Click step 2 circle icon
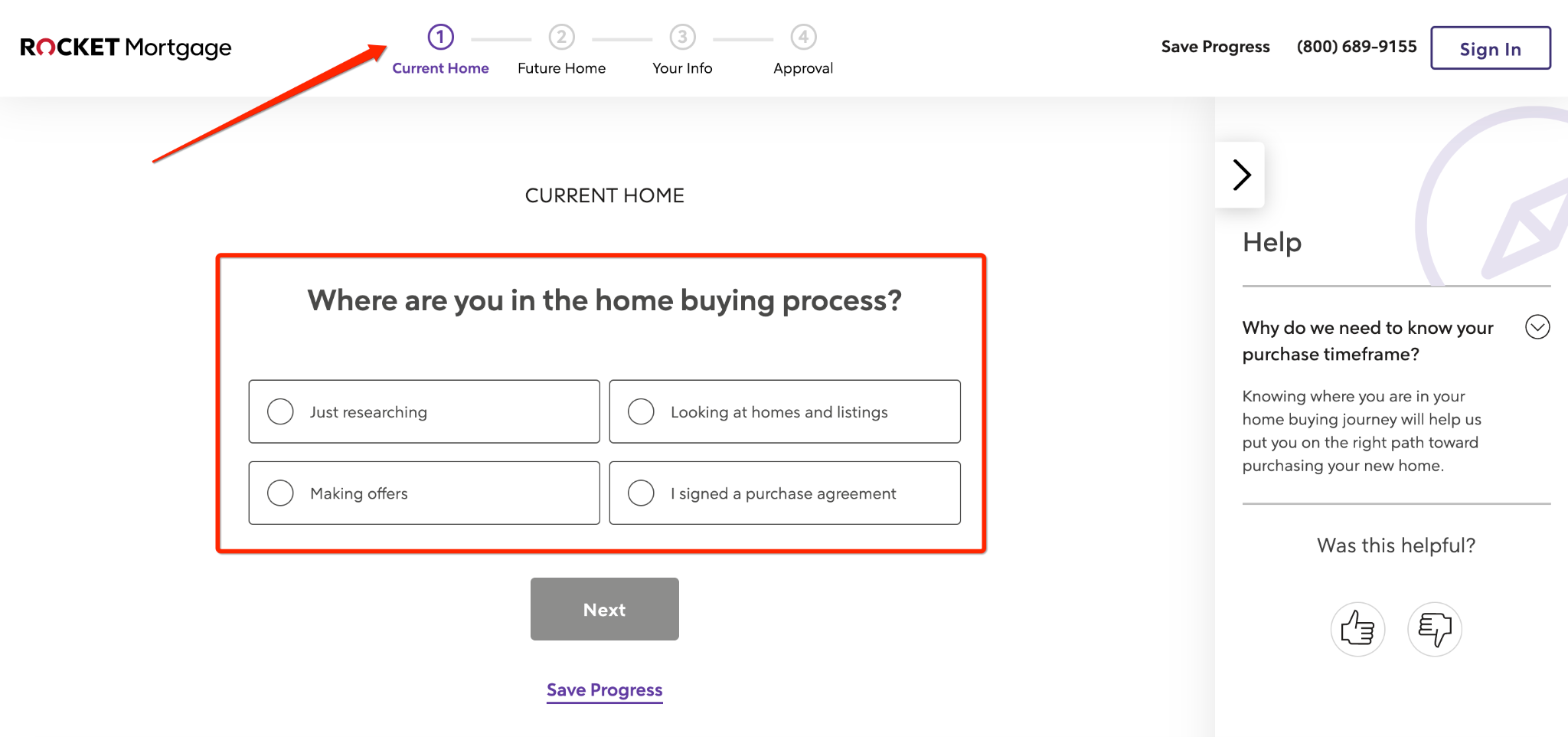Screen dimensions: 1568x737 tap(561, 37)
